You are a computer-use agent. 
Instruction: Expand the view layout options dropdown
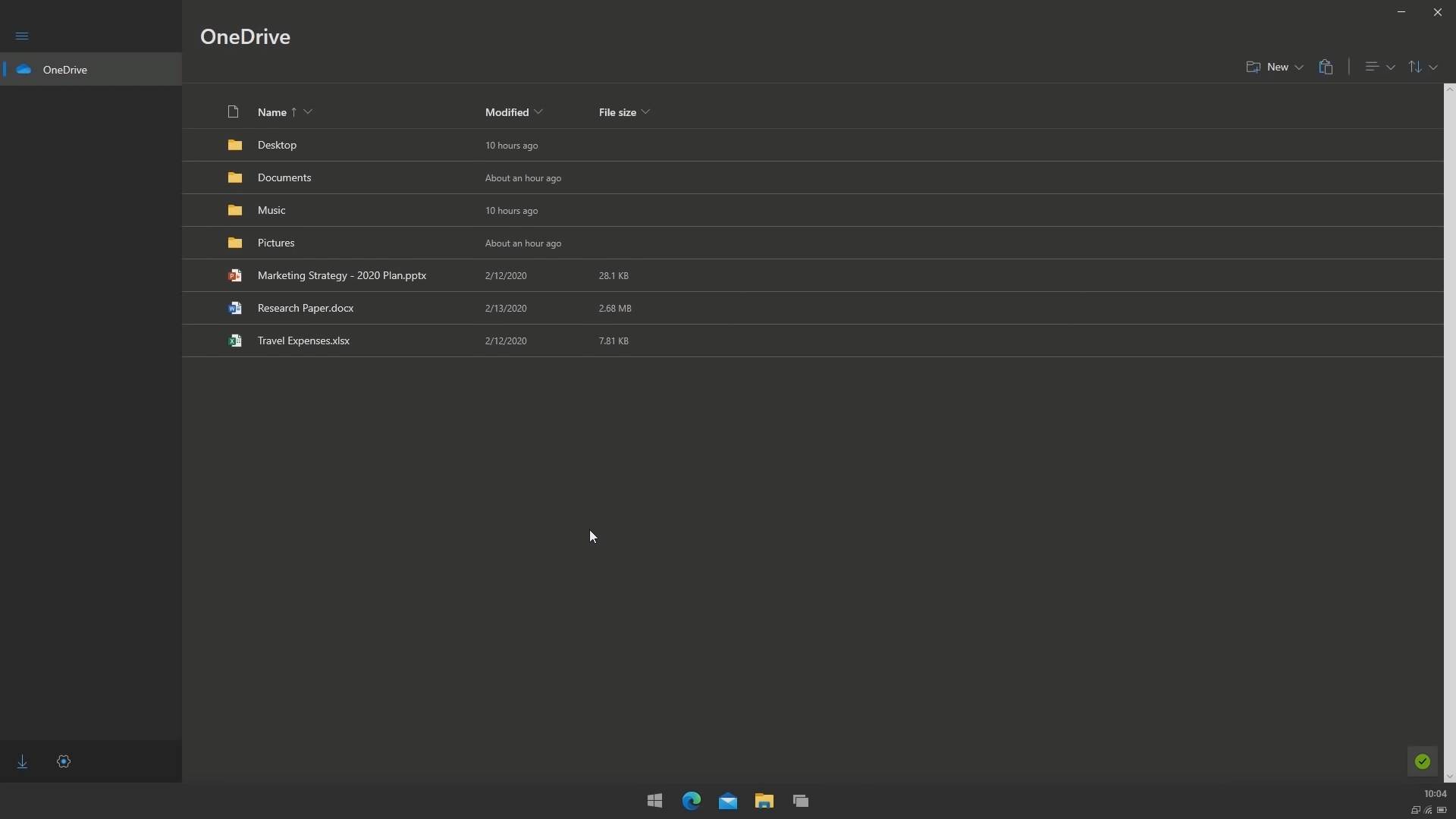1378,67
